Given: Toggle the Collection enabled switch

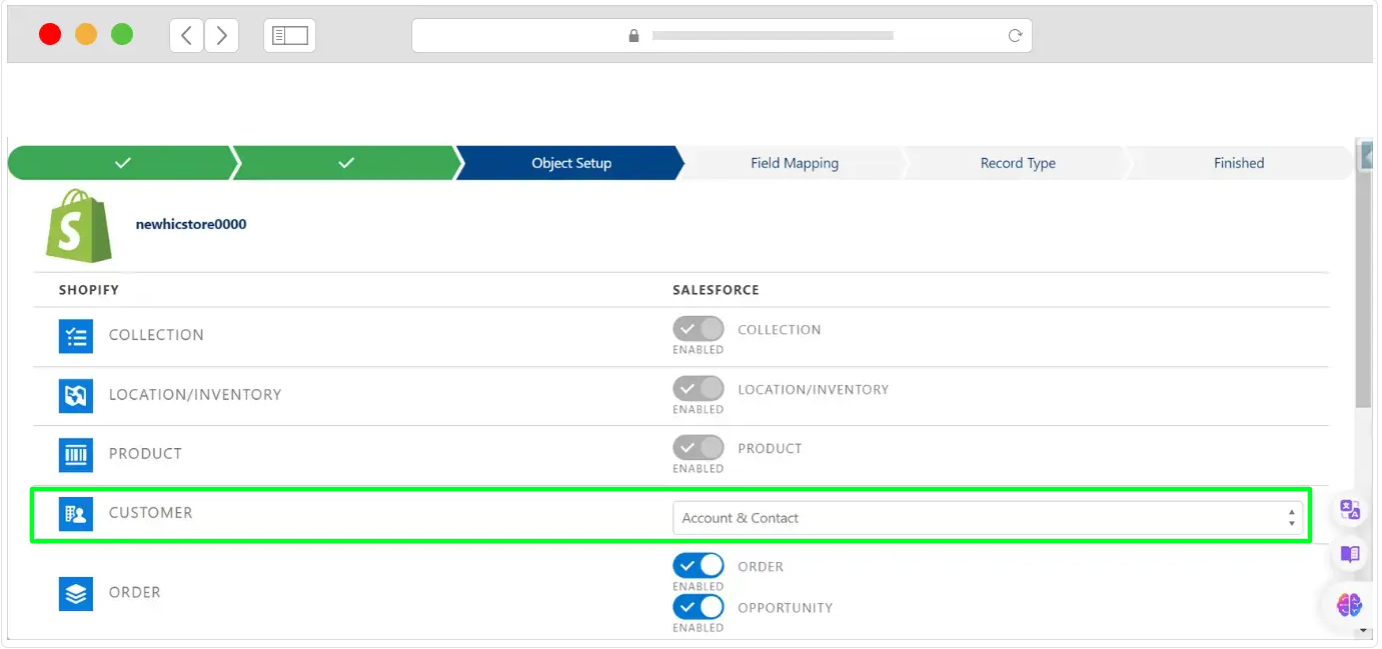Looking at the screenshot, I should [698, 329].
